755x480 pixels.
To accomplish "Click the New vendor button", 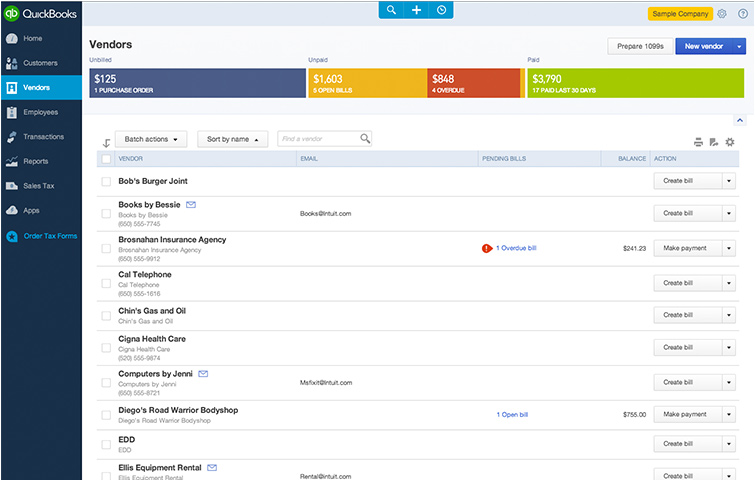I will click(x=704, y=46).
